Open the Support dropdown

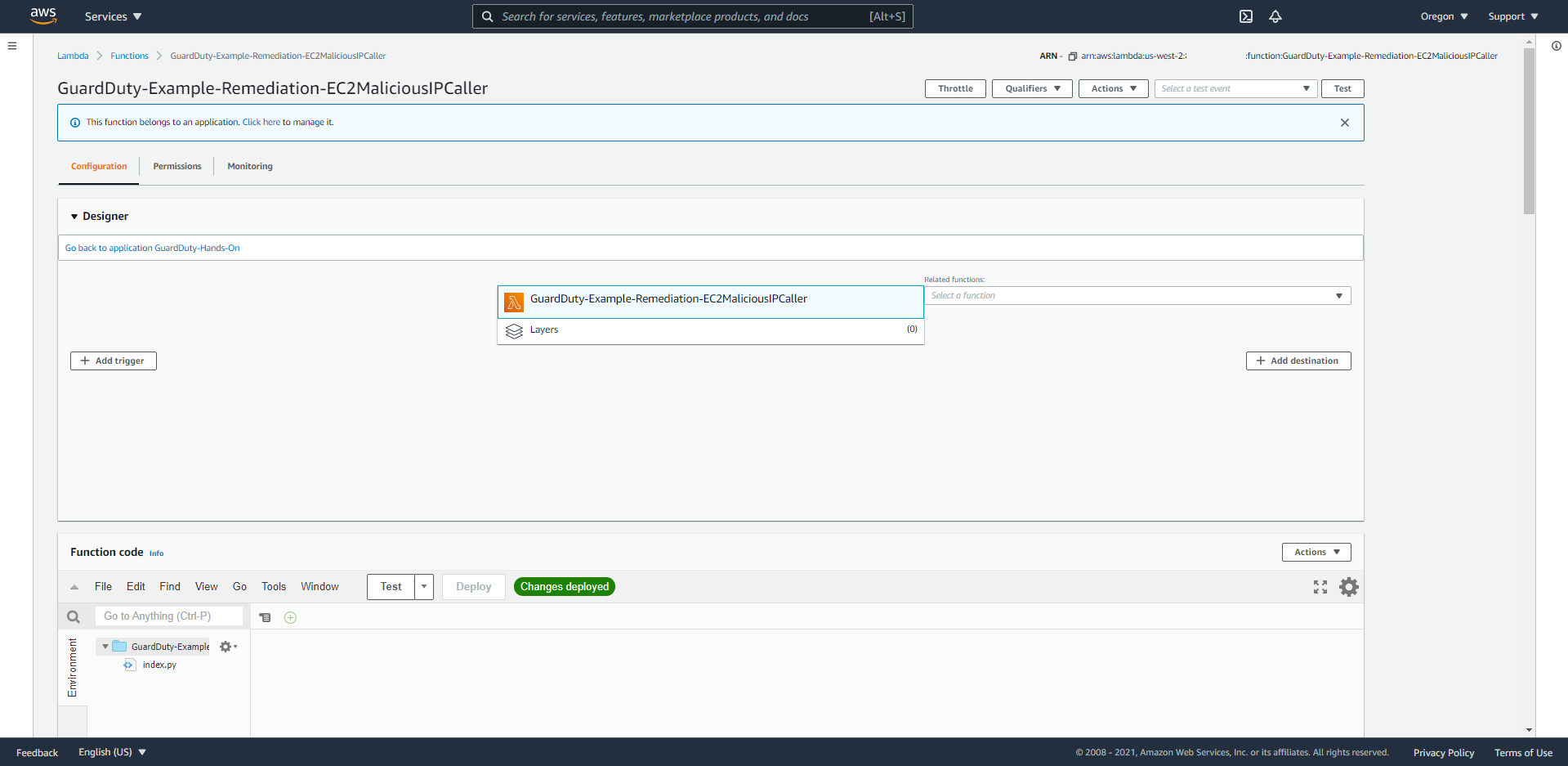1513,16
